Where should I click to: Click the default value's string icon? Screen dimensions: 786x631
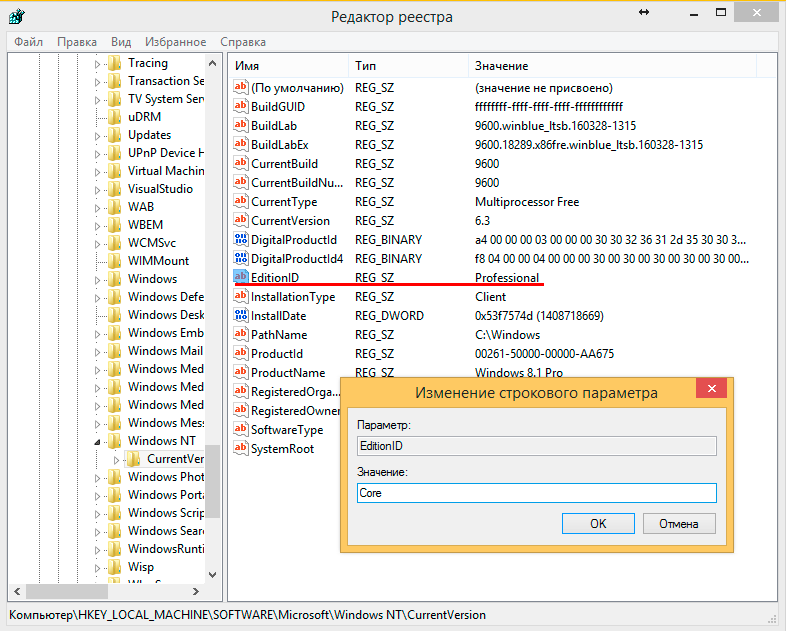(x=241, y=87)
